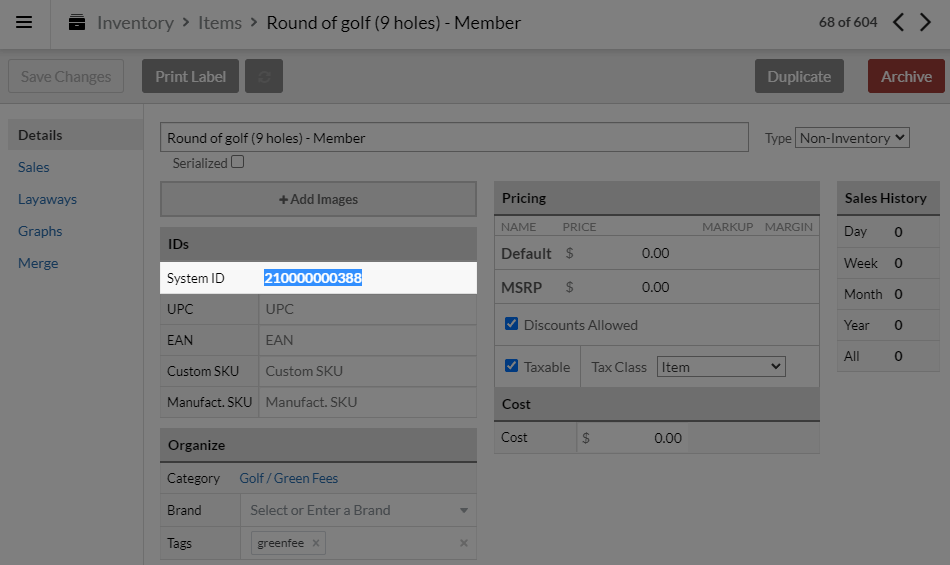
Task: Click the Items breadcrumb
Action: 220,22
